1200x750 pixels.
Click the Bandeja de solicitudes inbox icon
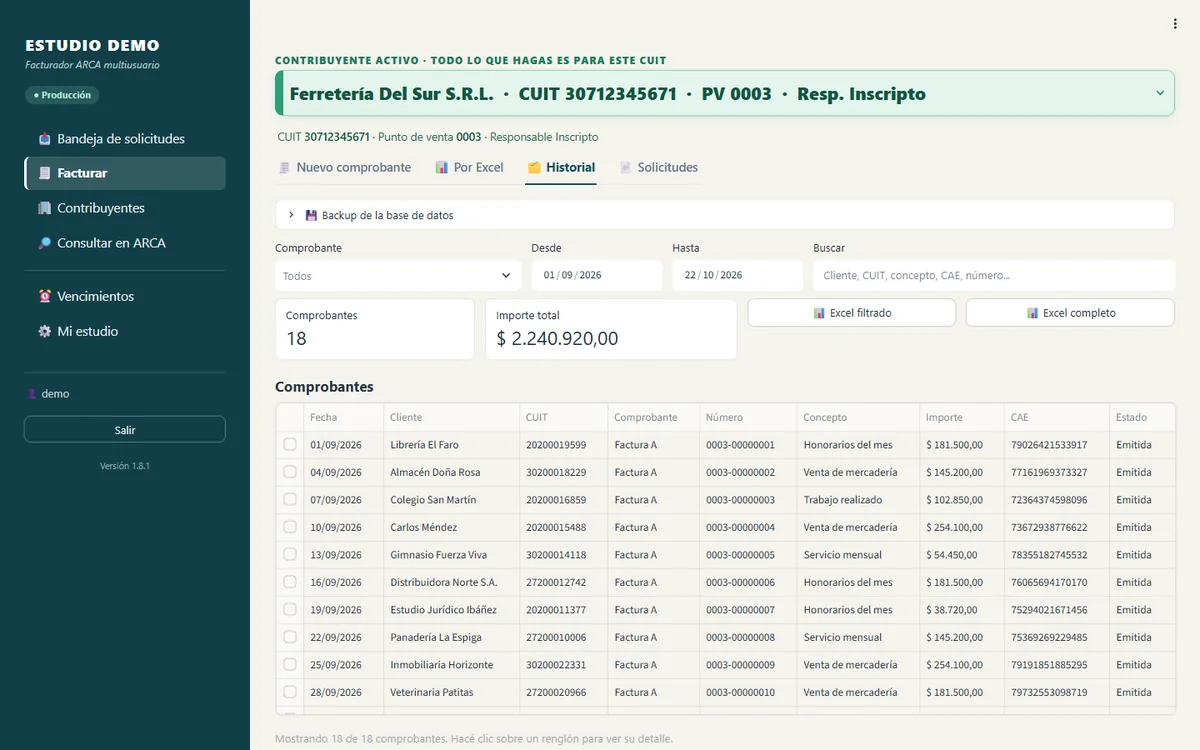[x=45, y=139]
